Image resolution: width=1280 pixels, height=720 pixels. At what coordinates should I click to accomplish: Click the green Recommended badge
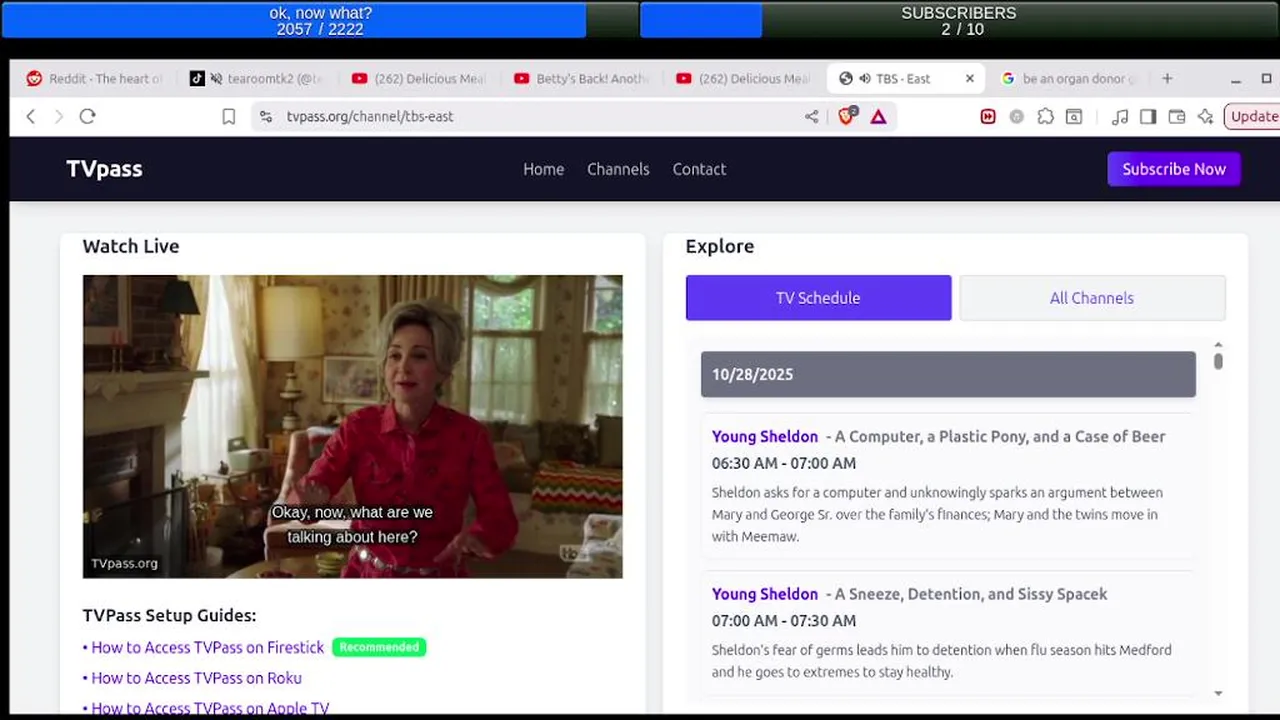pyautogui.click(x=379, y=647)
